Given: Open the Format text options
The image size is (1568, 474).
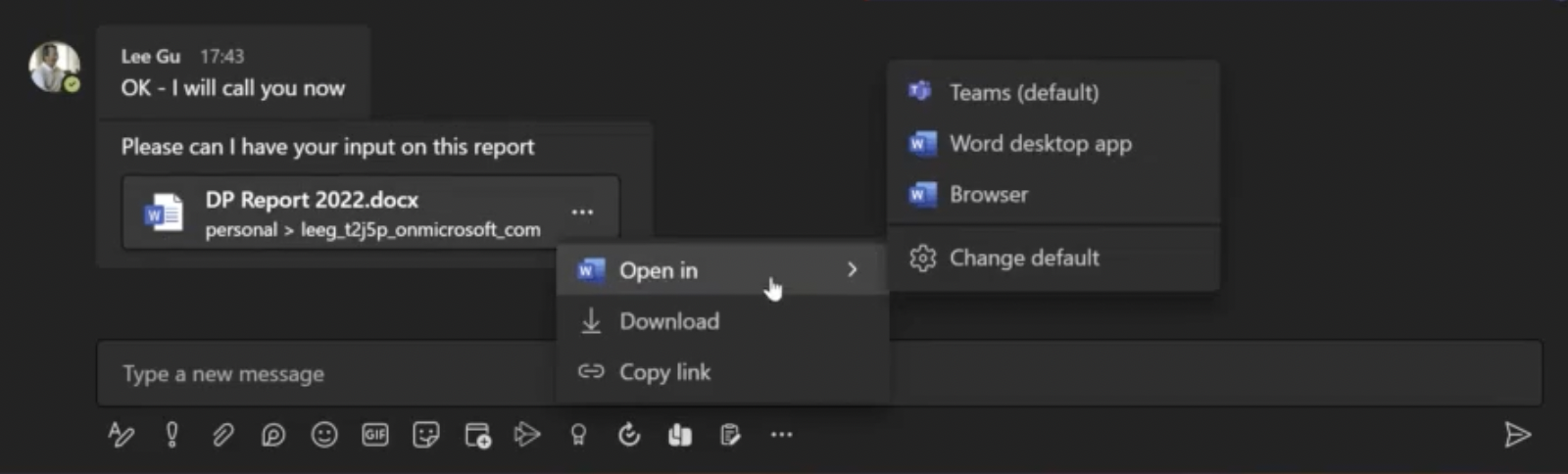Looking at the screenshot, I should coord(121,434).
